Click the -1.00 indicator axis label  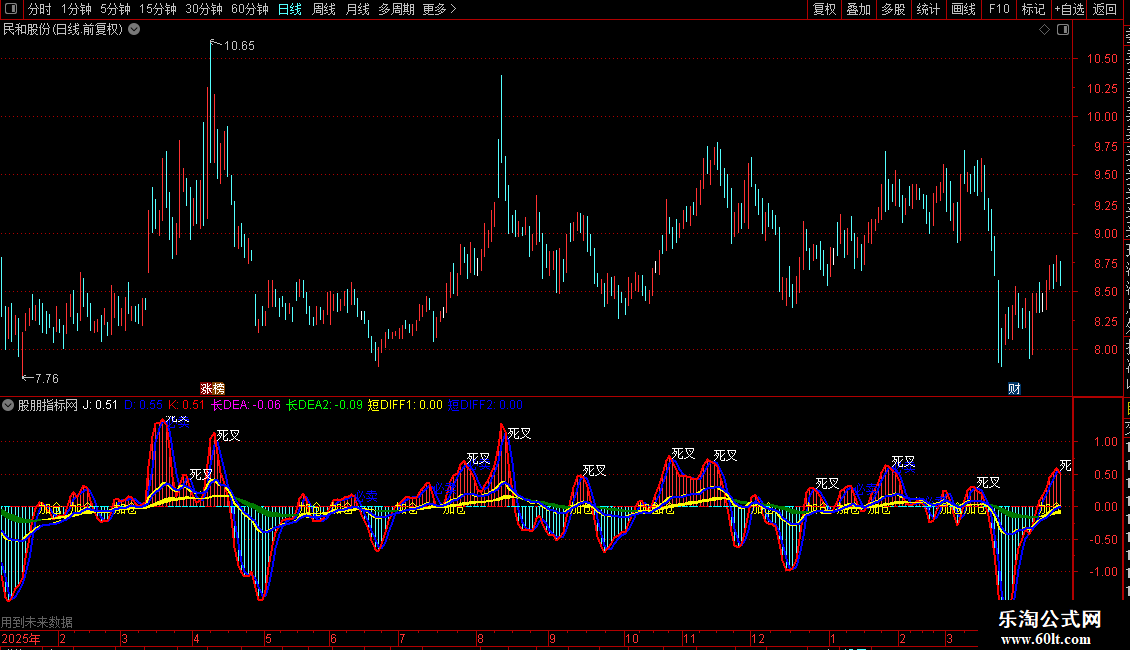1103,571
